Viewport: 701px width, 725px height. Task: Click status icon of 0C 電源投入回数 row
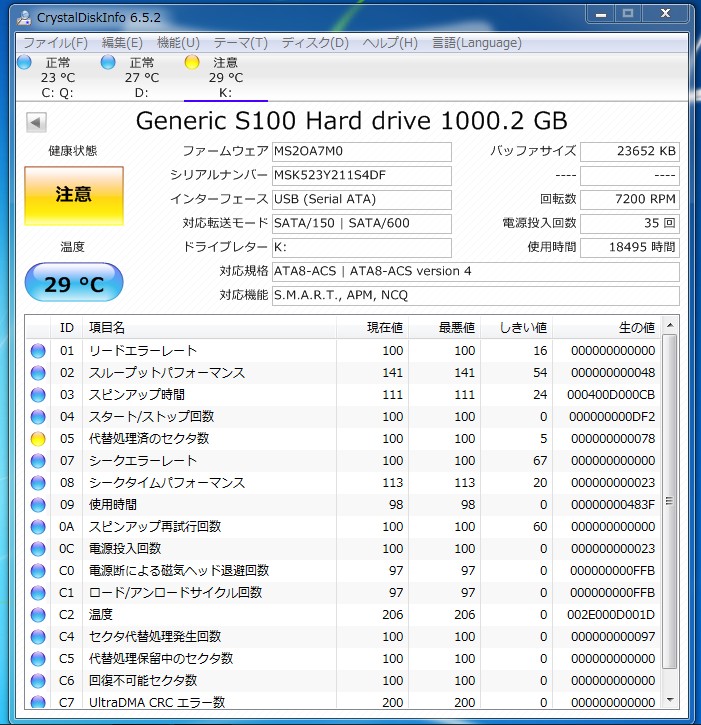tap(38, 549)
